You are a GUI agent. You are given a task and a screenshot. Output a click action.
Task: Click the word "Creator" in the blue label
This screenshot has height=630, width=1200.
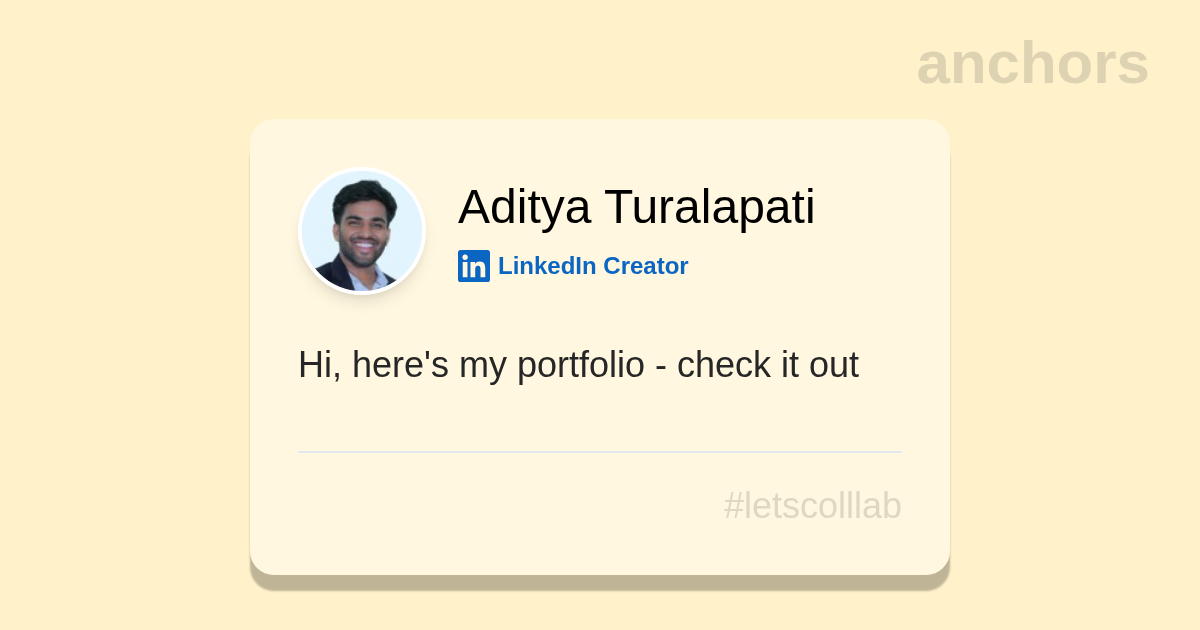(645, 266)
